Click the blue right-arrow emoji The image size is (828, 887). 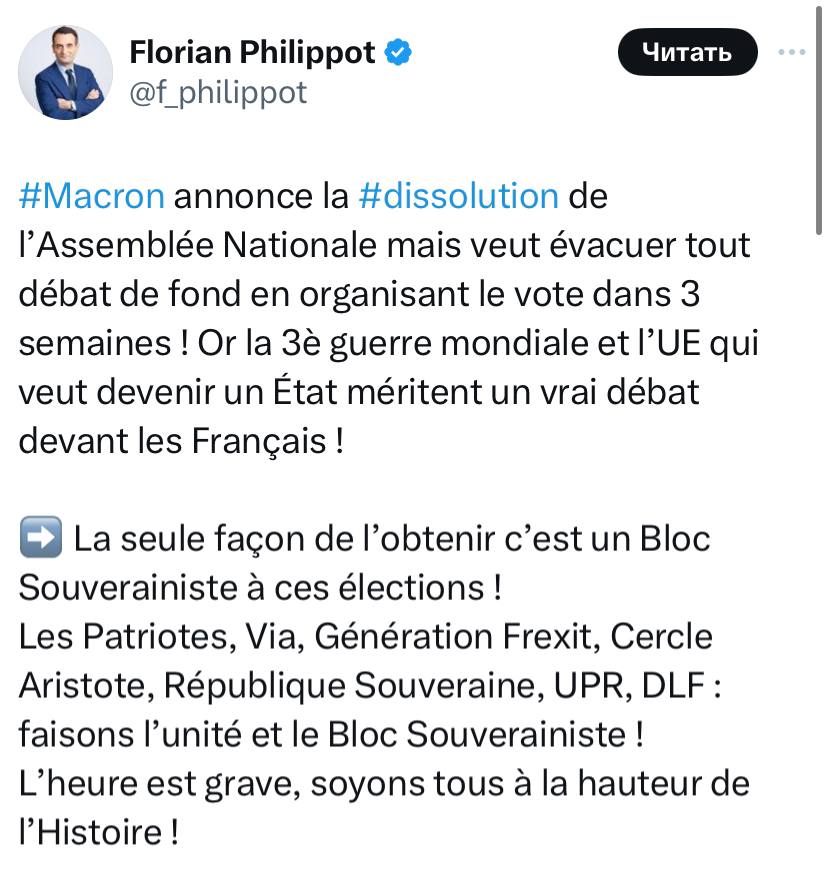42,539
